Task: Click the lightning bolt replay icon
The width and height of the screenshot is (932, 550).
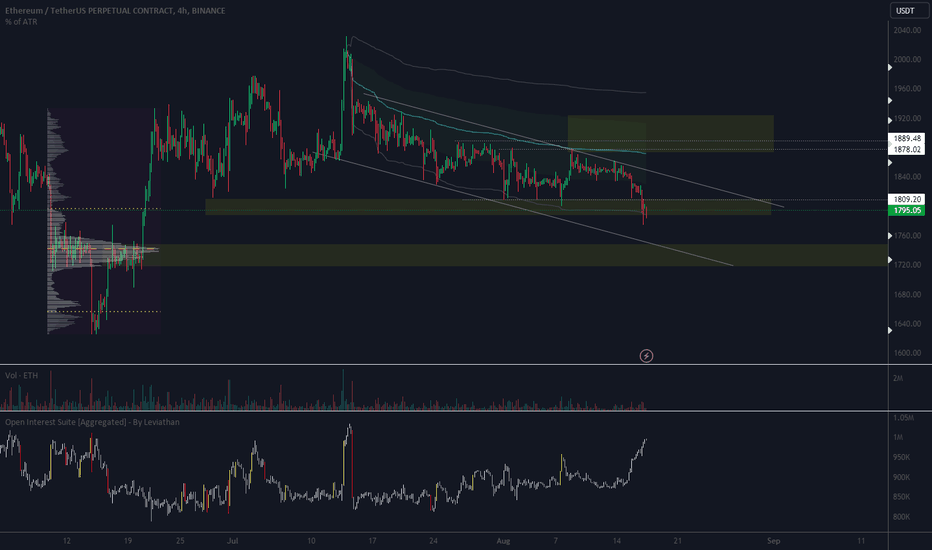Action: coord(646,356)
